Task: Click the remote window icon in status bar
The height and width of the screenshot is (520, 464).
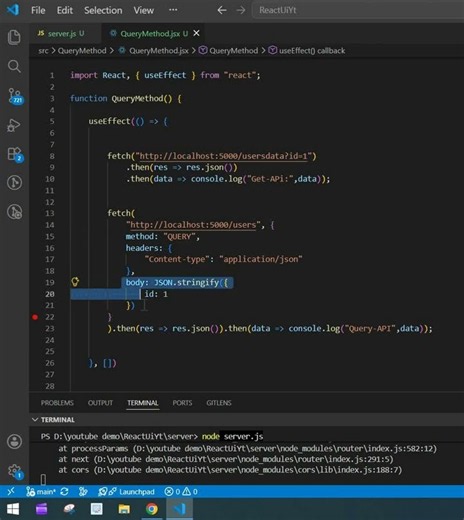Action: 11,491
